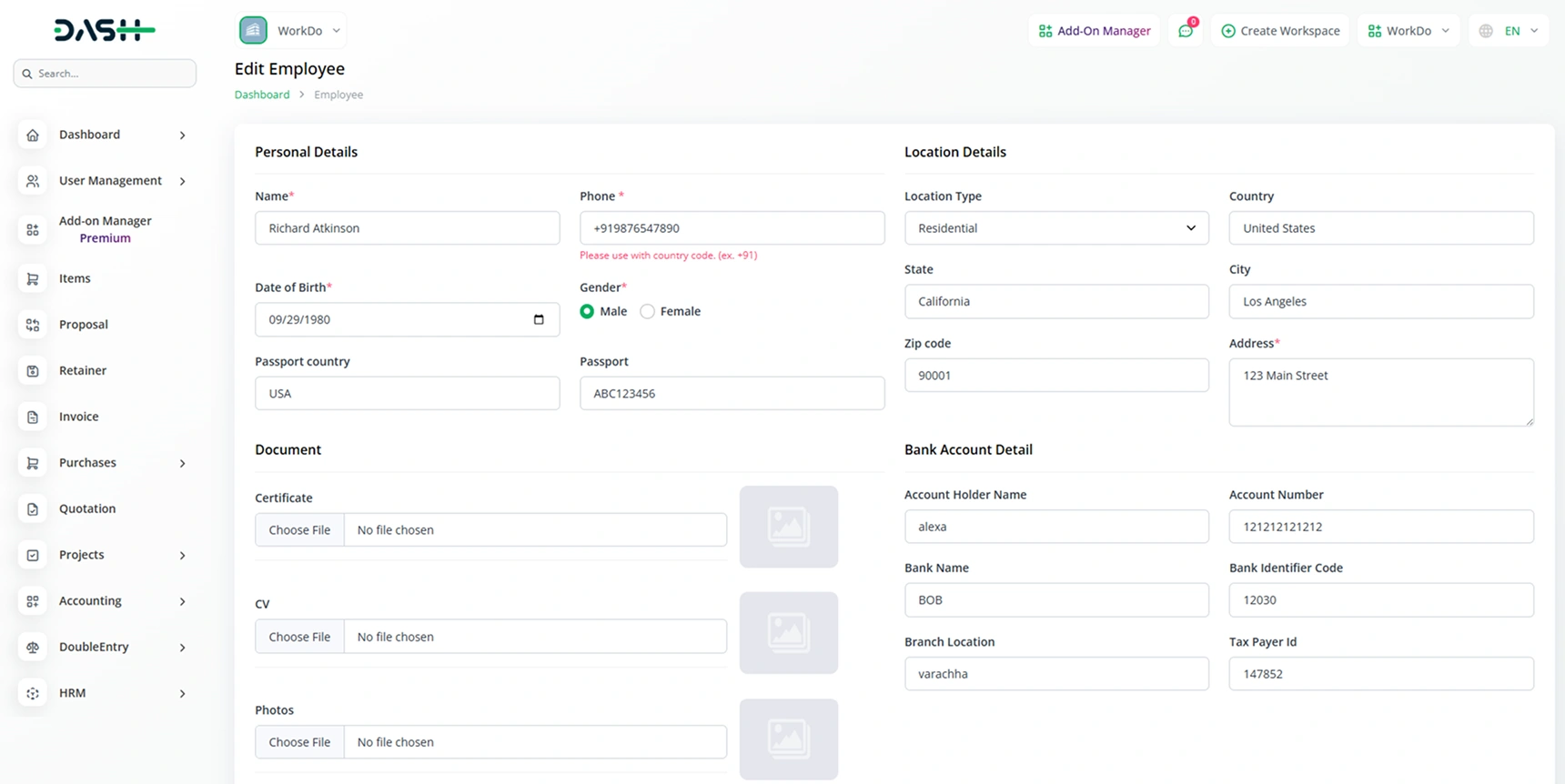This screenshot has height=784, width=1565.
Task: Click the DoubleEntry scale icon
Action: (33, 648)
